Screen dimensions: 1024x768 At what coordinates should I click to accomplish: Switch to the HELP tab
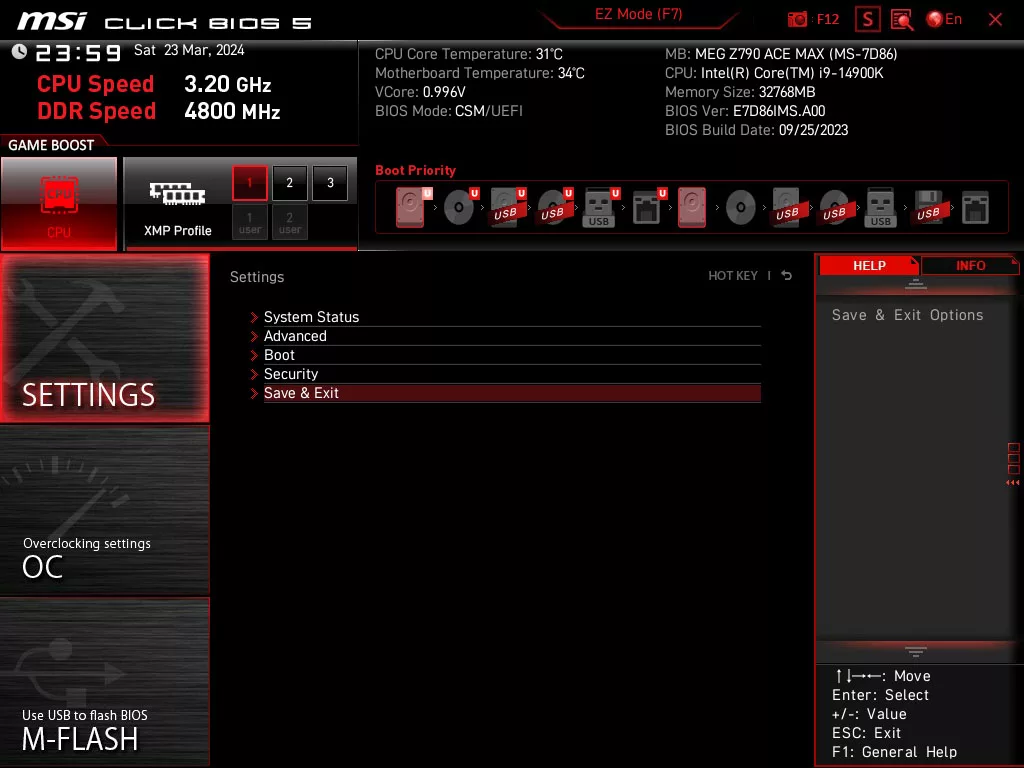point(869,264)
